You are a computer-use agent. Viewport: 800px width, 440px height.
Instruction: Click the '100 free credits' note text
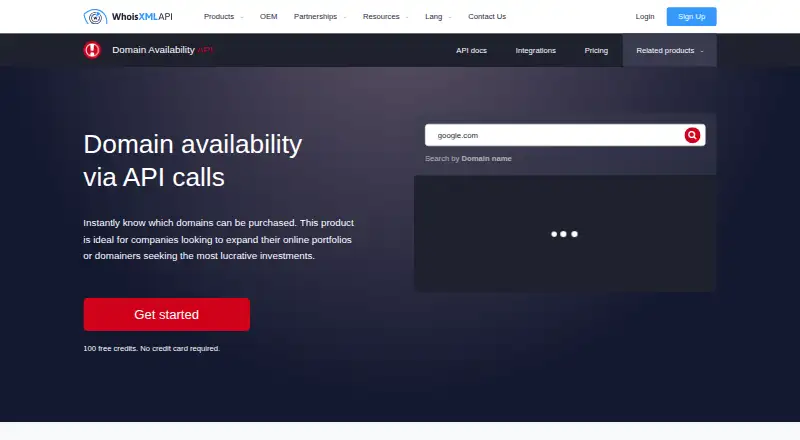coord(152,349)
